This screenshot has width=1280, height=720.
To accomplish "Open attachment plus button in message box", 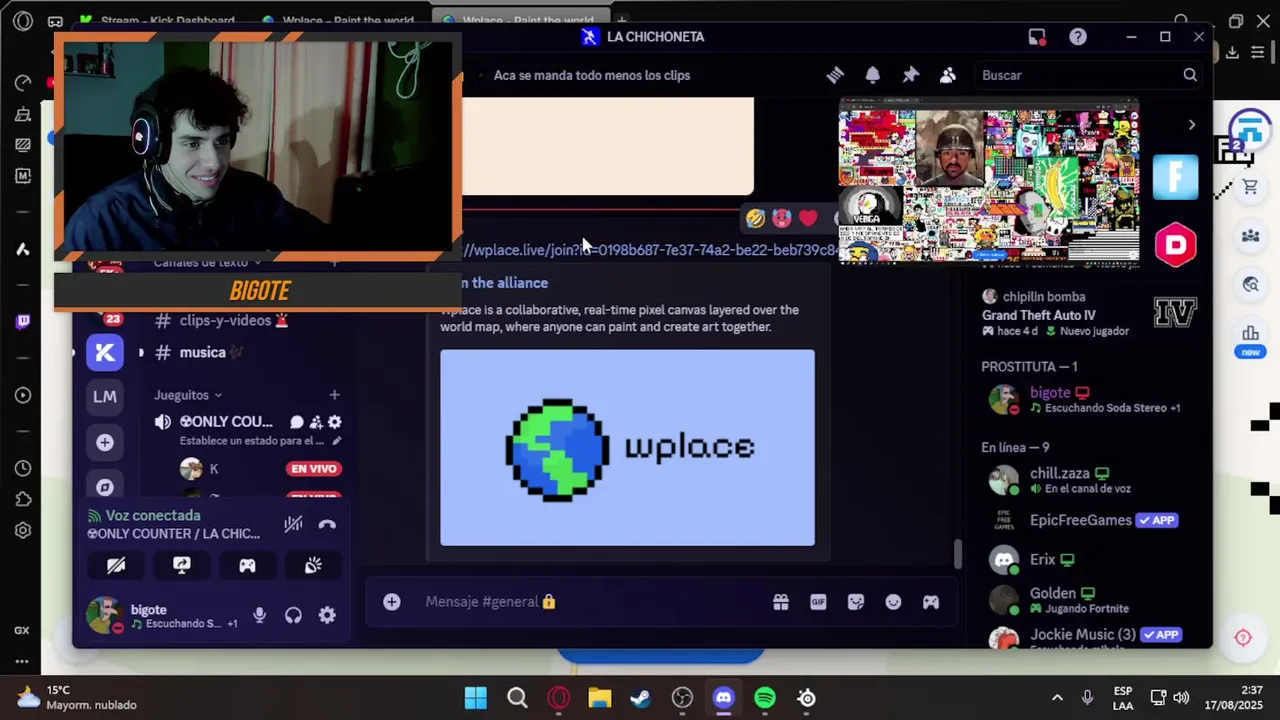I will (x=392, y=602).
